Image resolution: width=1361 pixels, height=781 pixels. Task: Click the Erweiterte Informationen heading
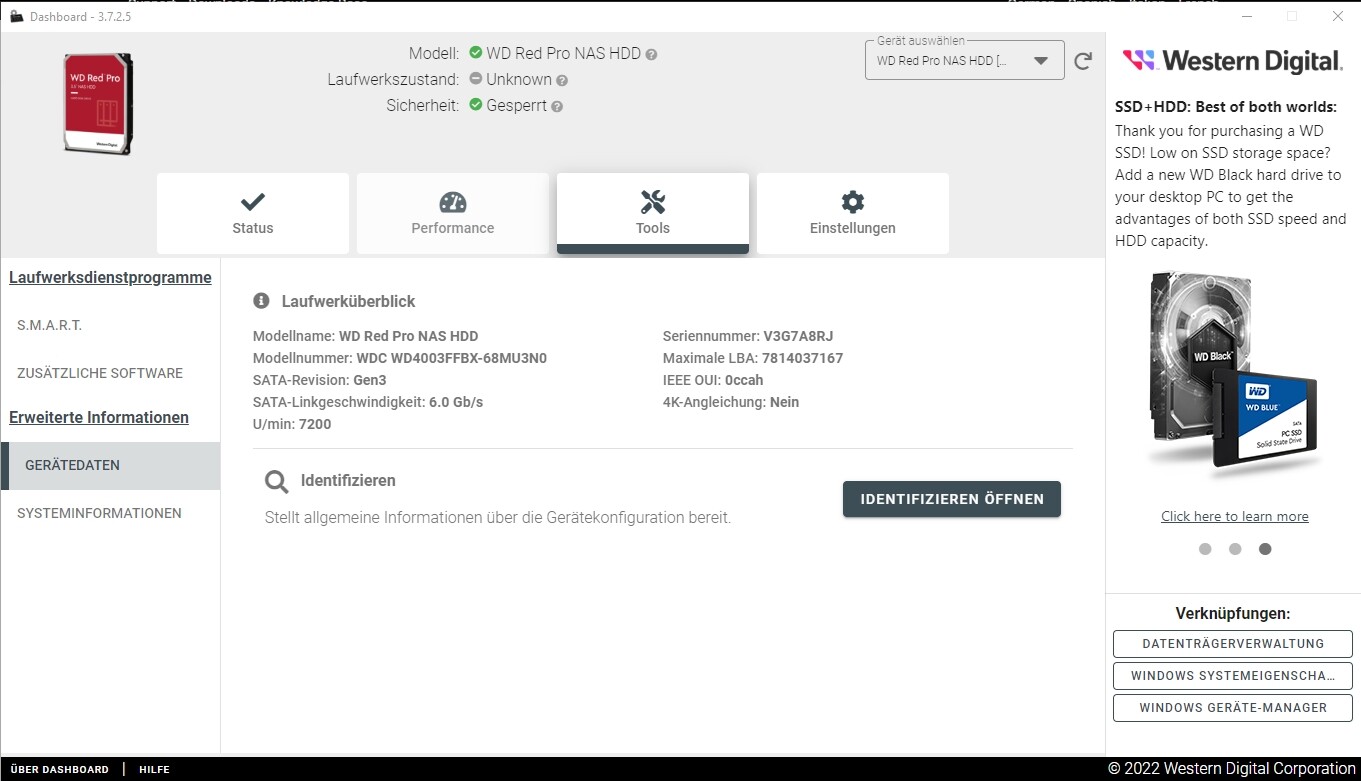coord(99,418)
